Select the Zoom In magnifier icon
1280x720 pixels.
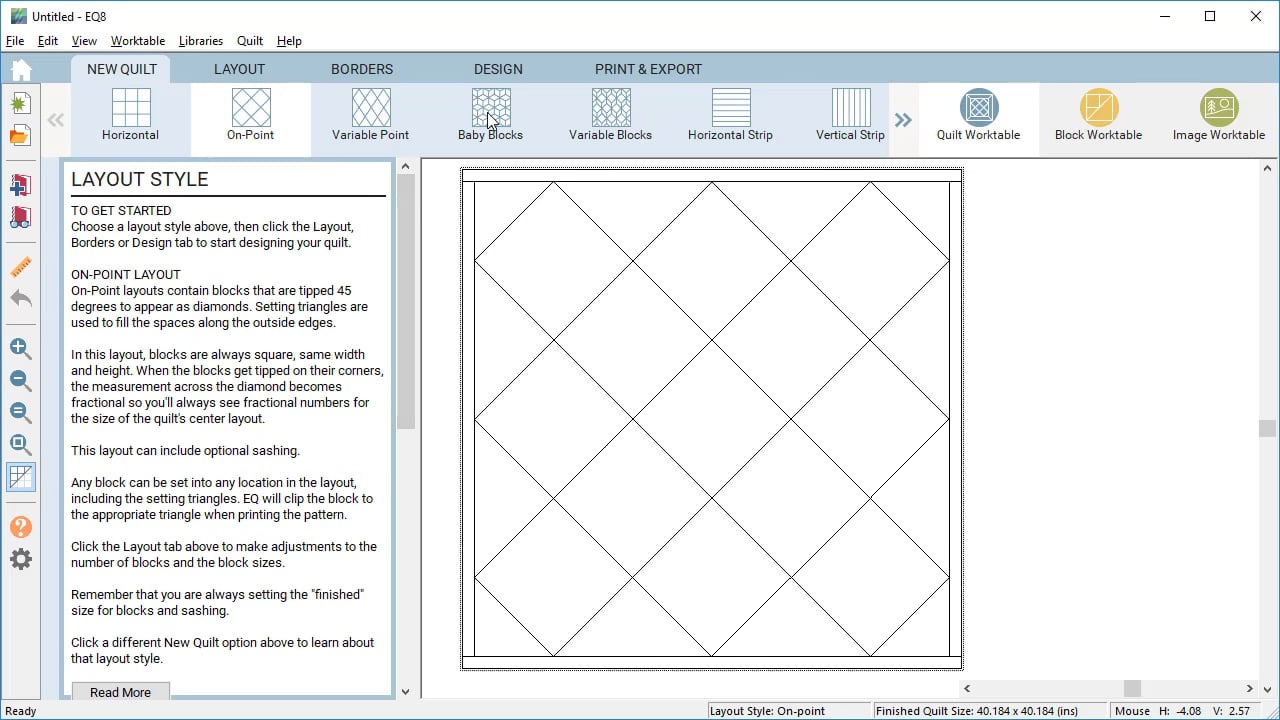point(21,349)
